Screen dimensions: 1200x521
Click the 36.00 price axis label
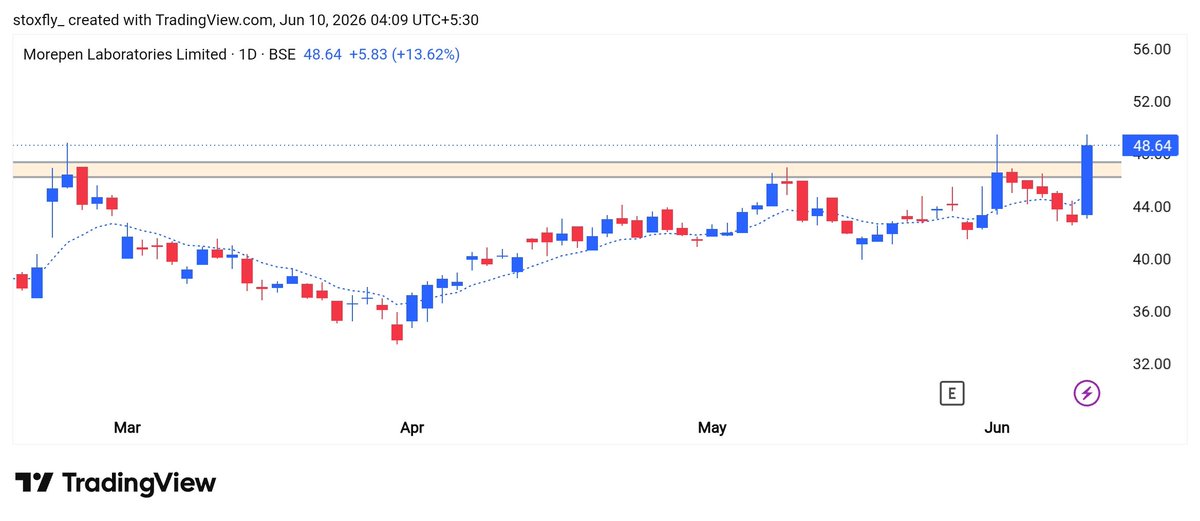point(1150,312)
